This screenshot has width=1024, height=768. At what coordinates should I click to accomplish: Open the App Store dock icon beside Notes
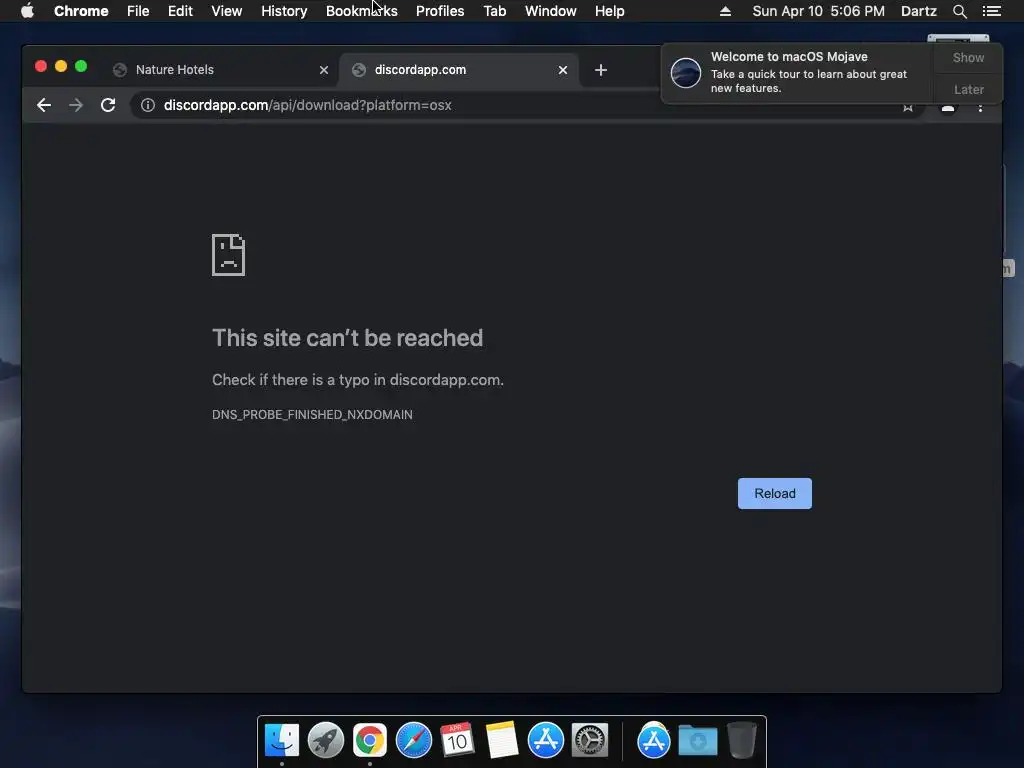[x=546, y=741]
